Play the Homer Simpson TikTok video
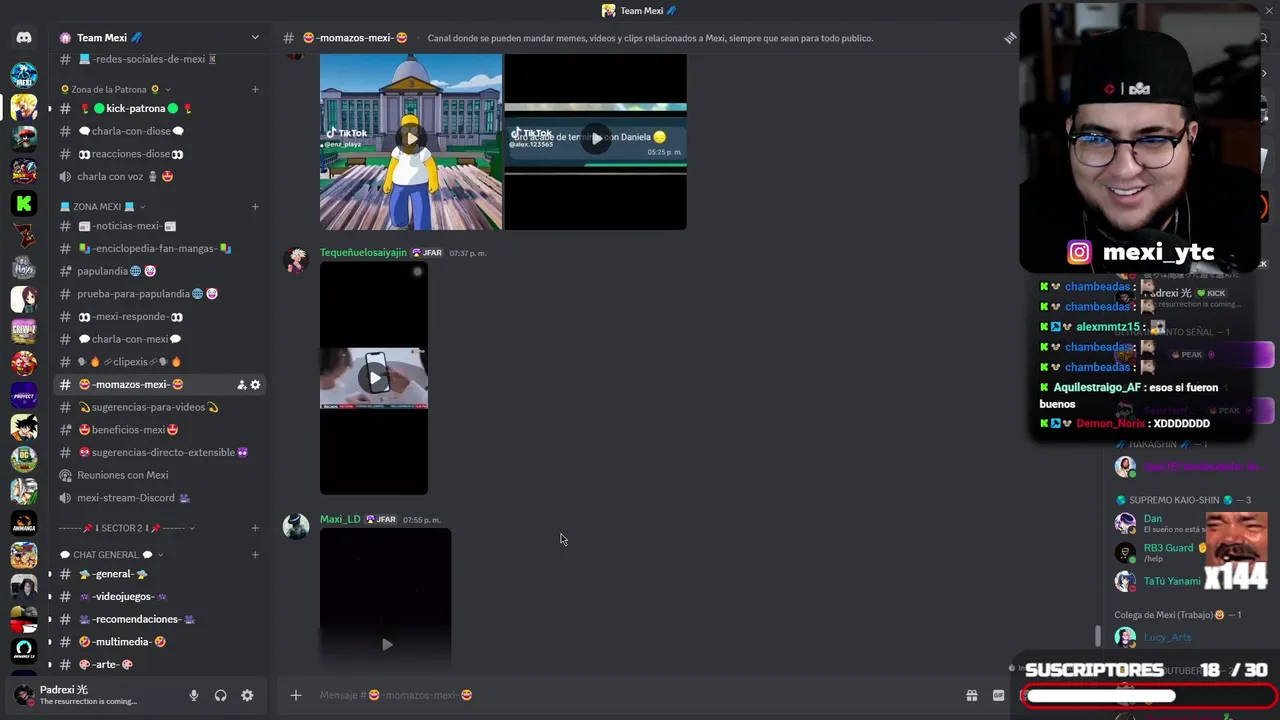1280x720 pixels. [411, 138]
